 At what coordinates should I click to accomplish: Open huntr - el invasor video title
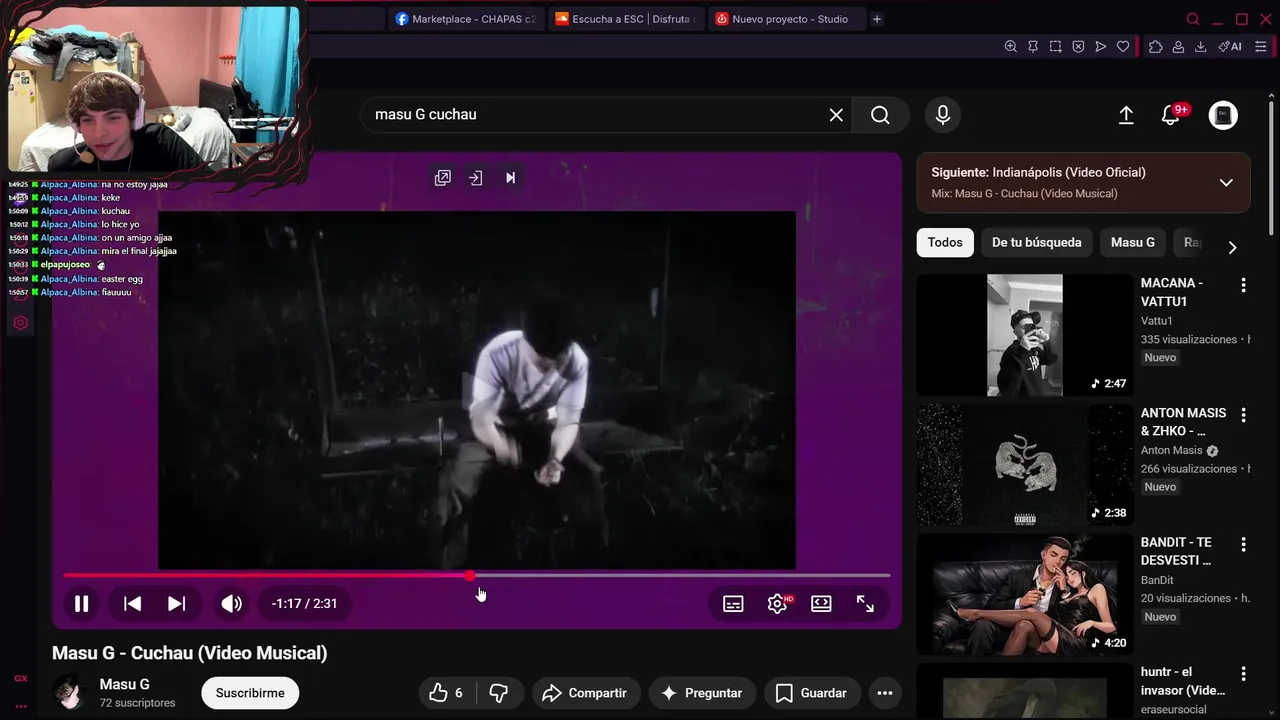[x=1183, y=681]
